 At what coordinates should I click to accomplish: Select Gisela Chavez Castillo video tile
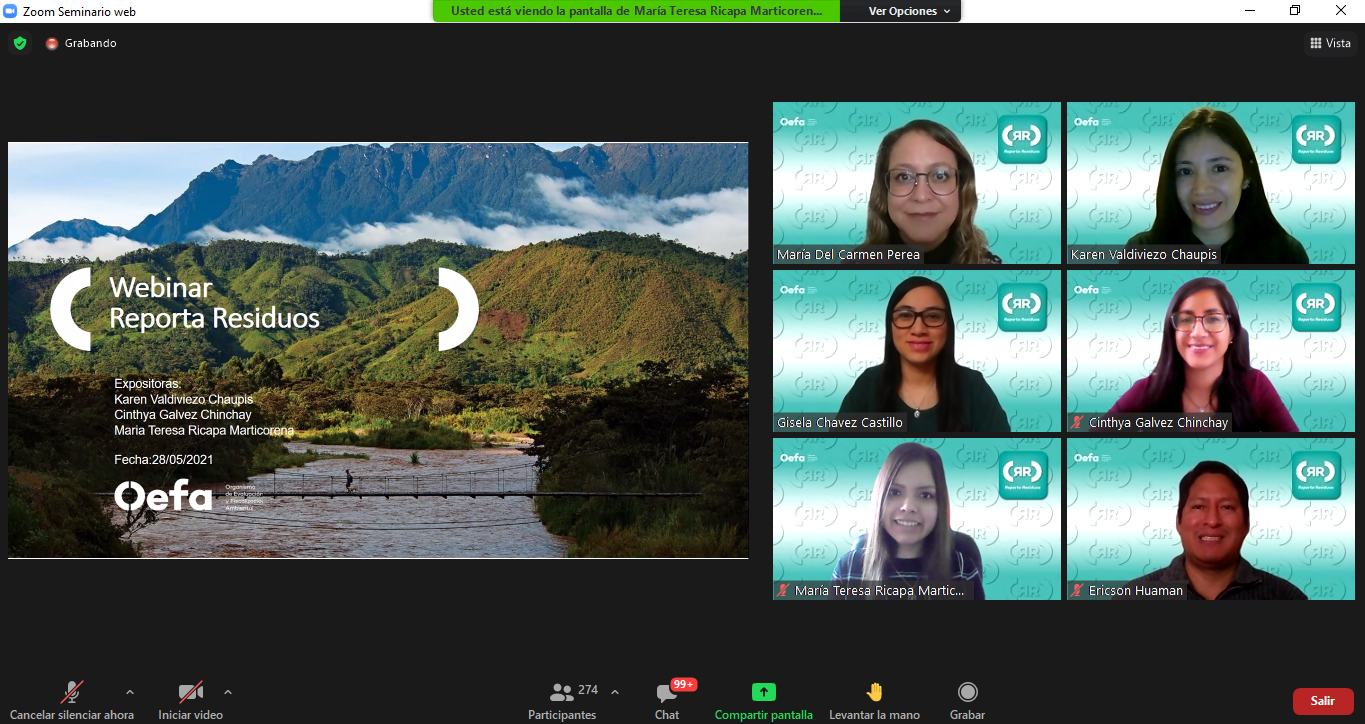click(x=917, y=351)
